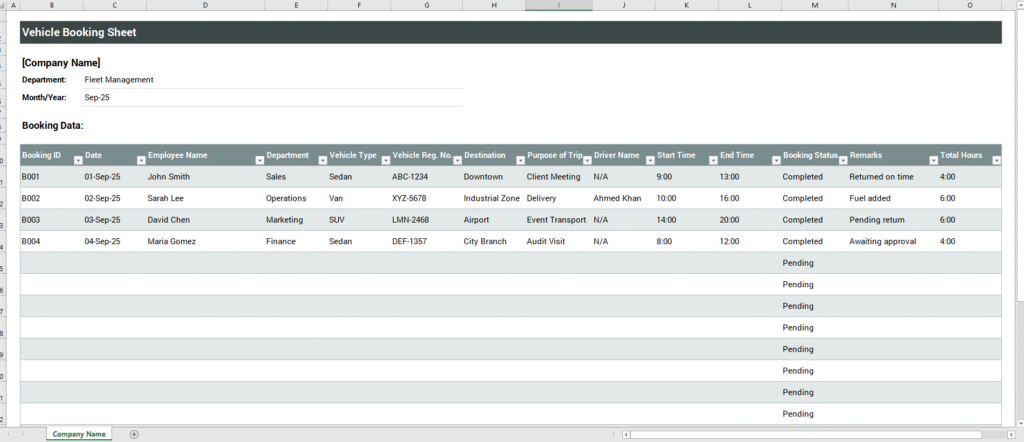Select column D header
This screenshot has width=1024, height=442.
205,5
